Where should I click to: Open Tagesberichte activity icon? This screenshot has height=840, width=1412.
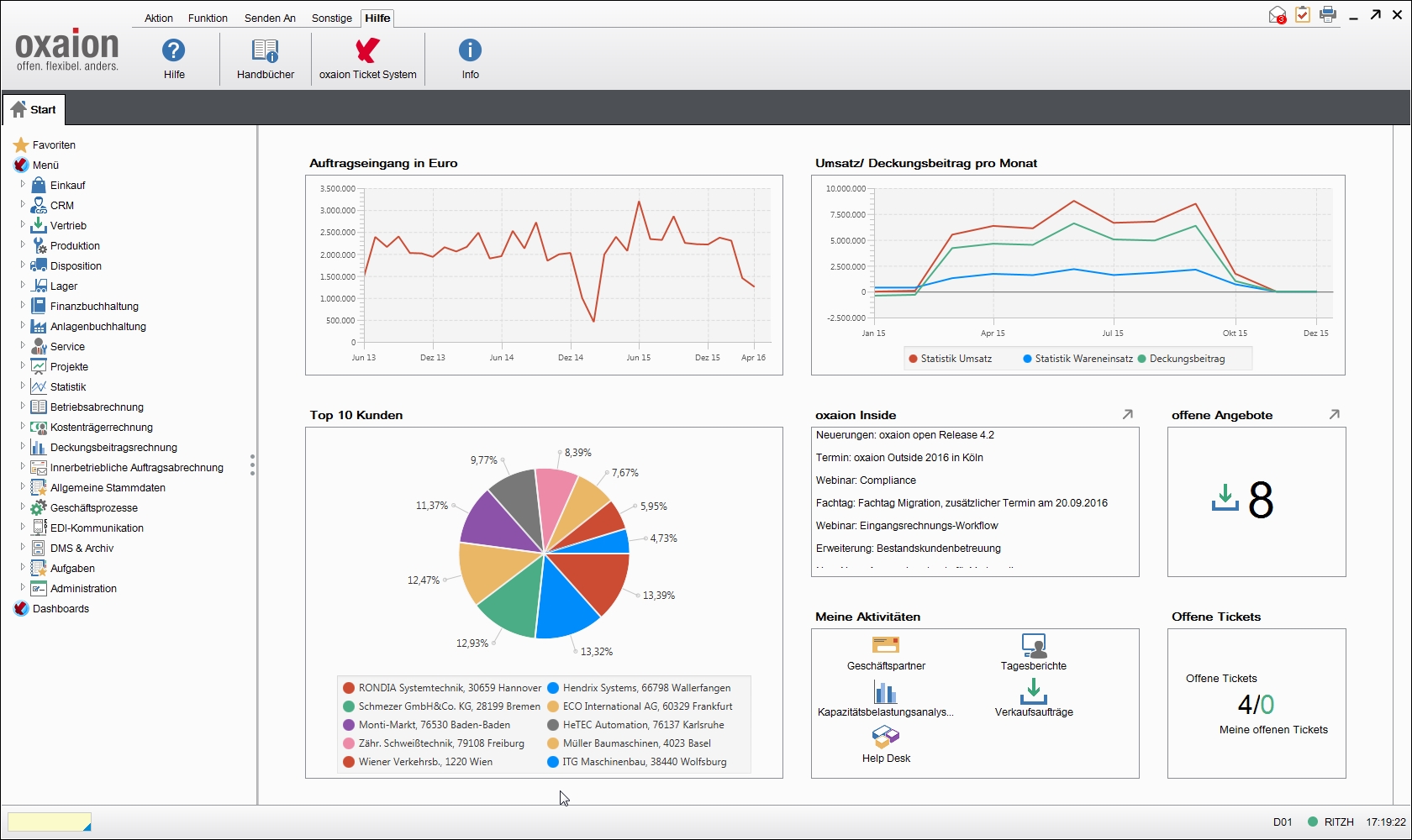click(1034, 645)
